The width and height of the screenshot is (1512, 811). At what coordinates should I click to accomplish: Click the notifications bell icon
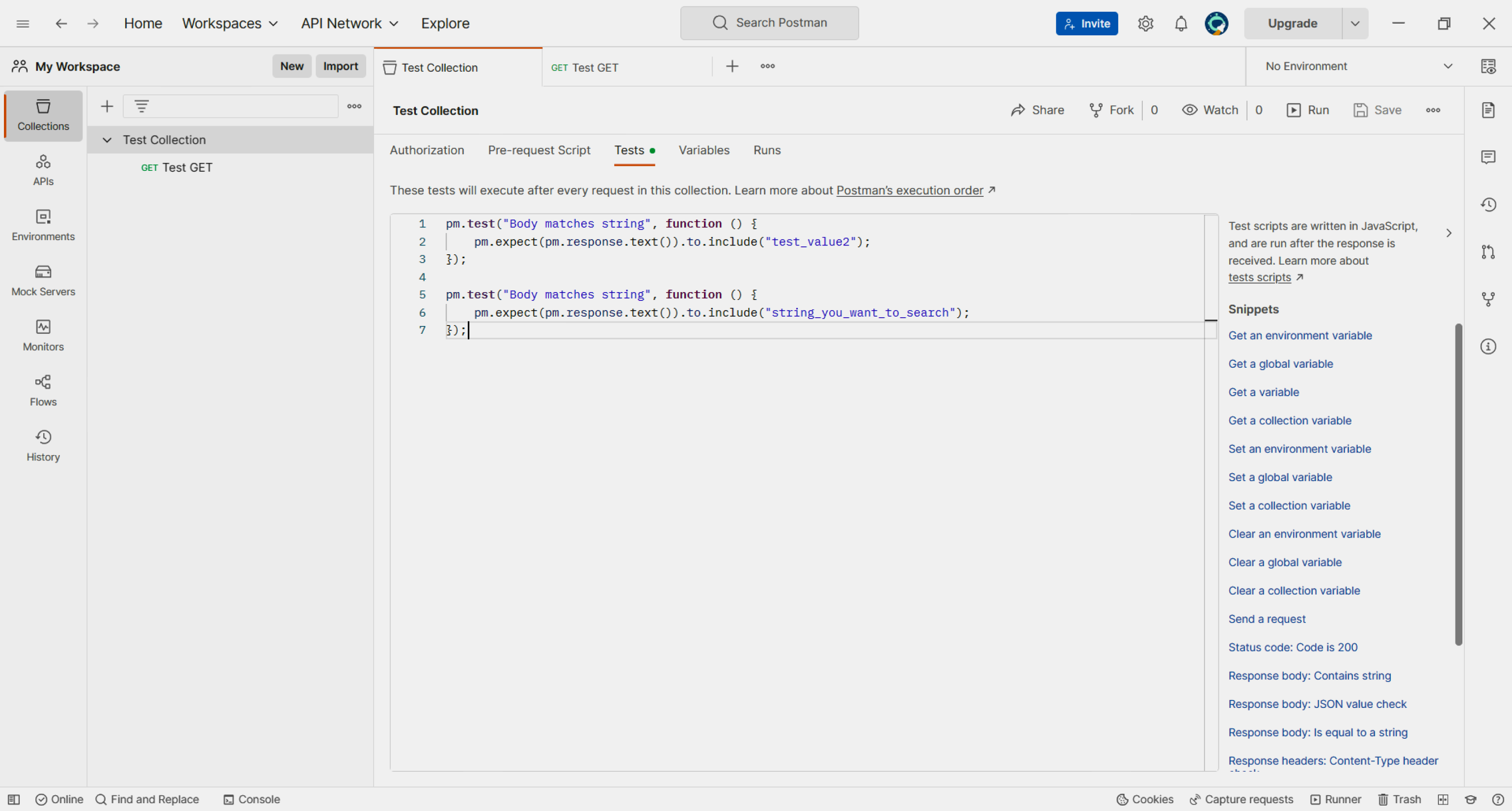pos(1180,24)
